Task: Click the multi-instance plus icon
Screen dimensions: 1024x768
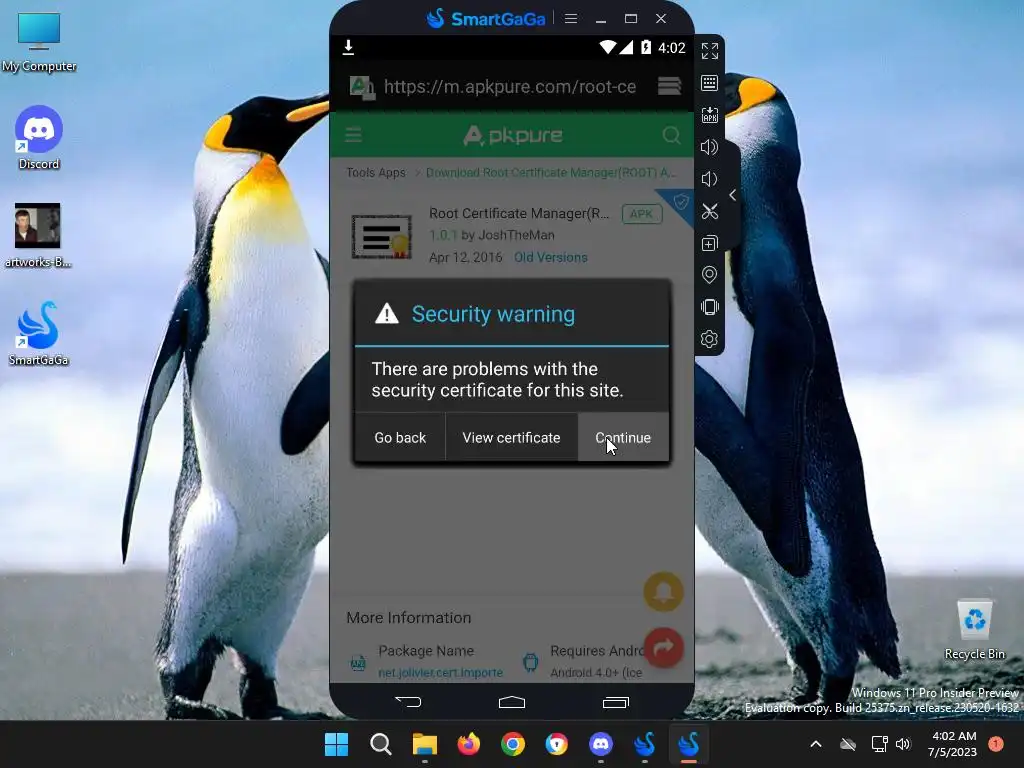Action: click(x=709, y=243)
